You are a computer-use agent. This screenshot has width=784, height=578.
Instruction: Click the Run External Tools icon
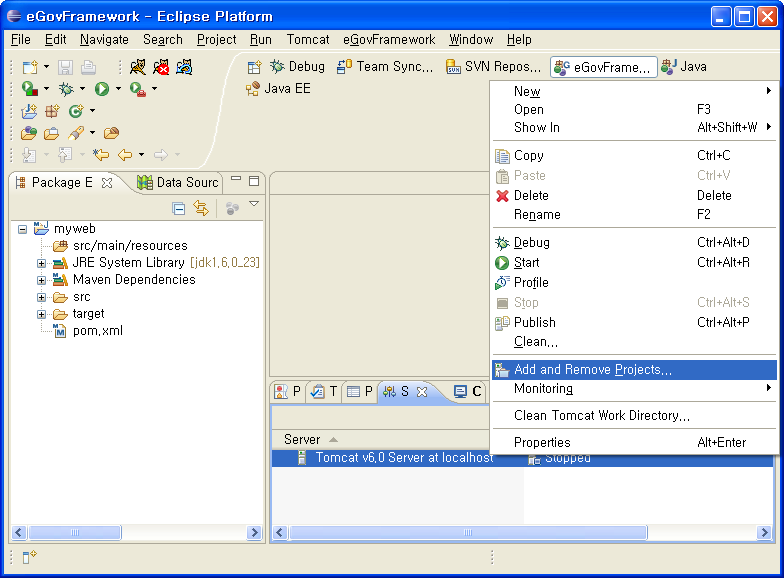pos(138,89)
